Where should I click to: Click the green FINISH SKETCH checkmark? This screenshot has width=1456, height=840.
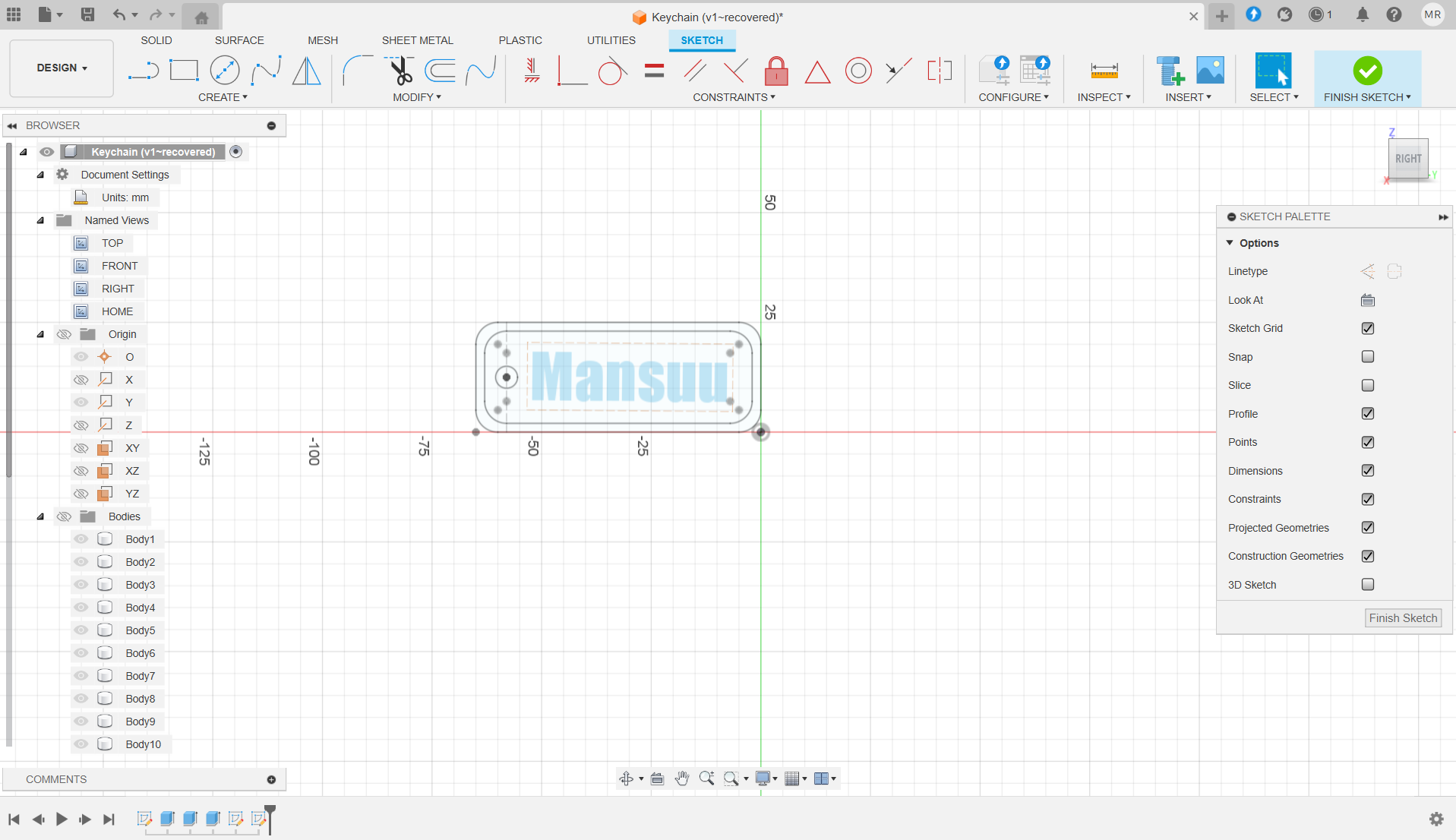point(1367,71)
